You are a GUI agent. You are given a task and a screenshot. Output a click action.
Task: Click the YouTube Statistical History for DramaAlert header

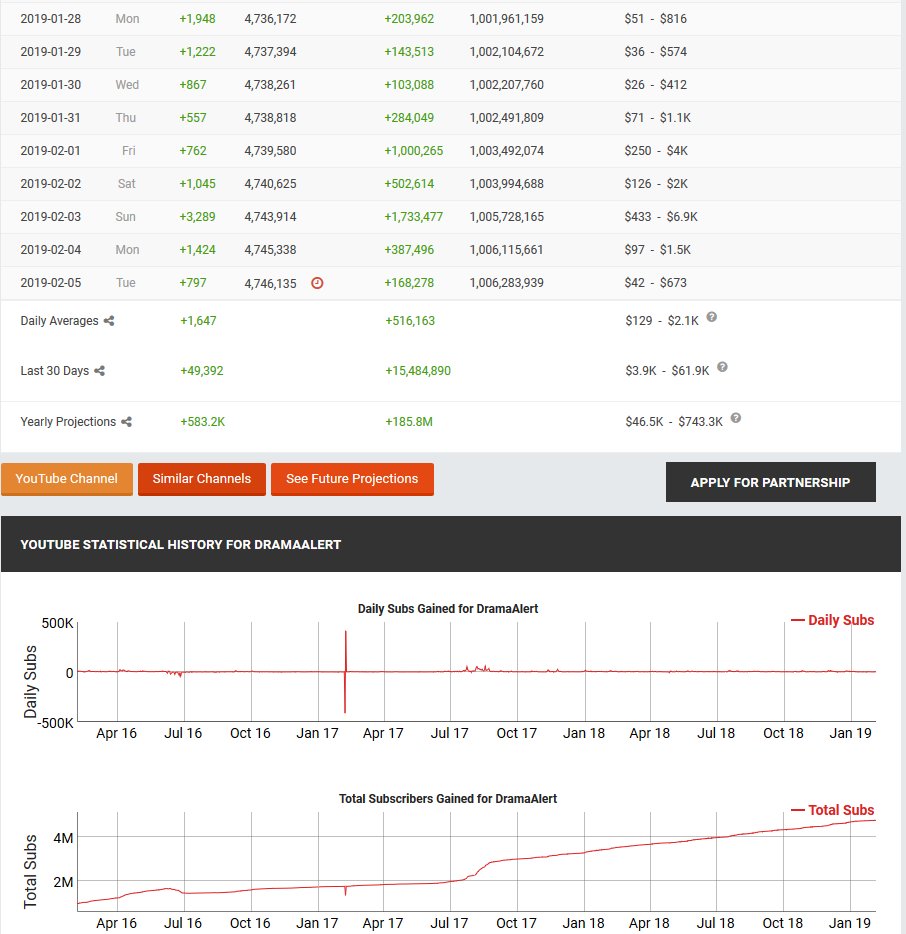(180, 544)
